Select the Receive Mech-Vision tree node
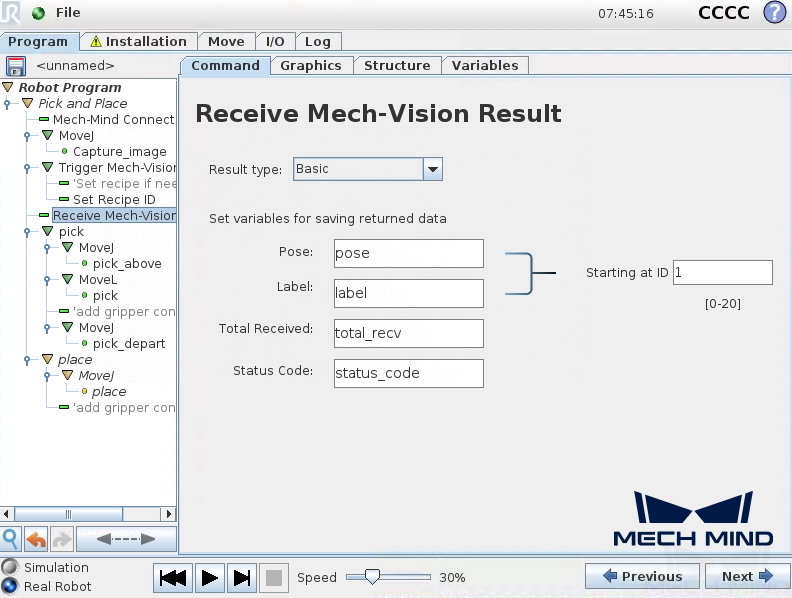Viewport: 792px width, 598px height. (114, 216)
